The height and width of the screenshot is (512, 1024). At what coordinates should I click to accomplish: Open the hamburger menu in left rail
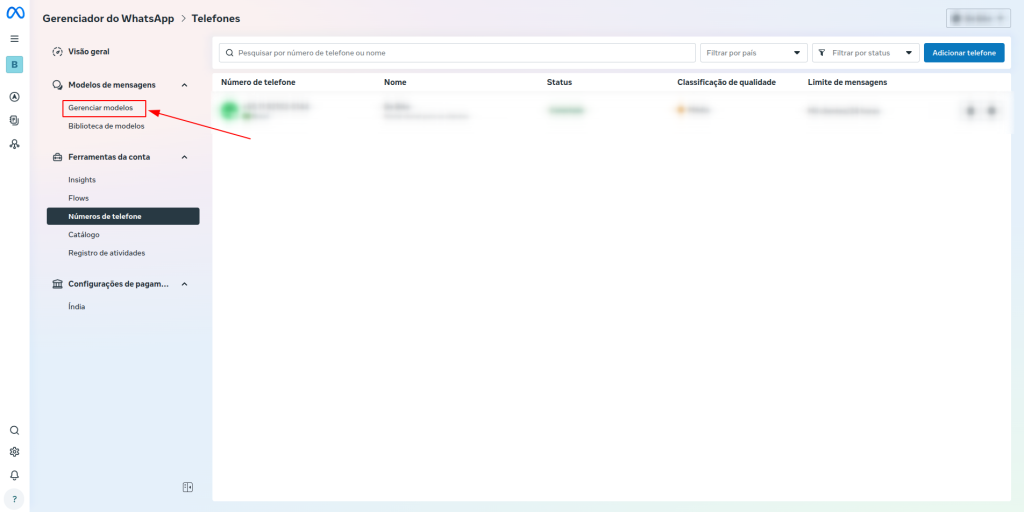tap(14, 38)
